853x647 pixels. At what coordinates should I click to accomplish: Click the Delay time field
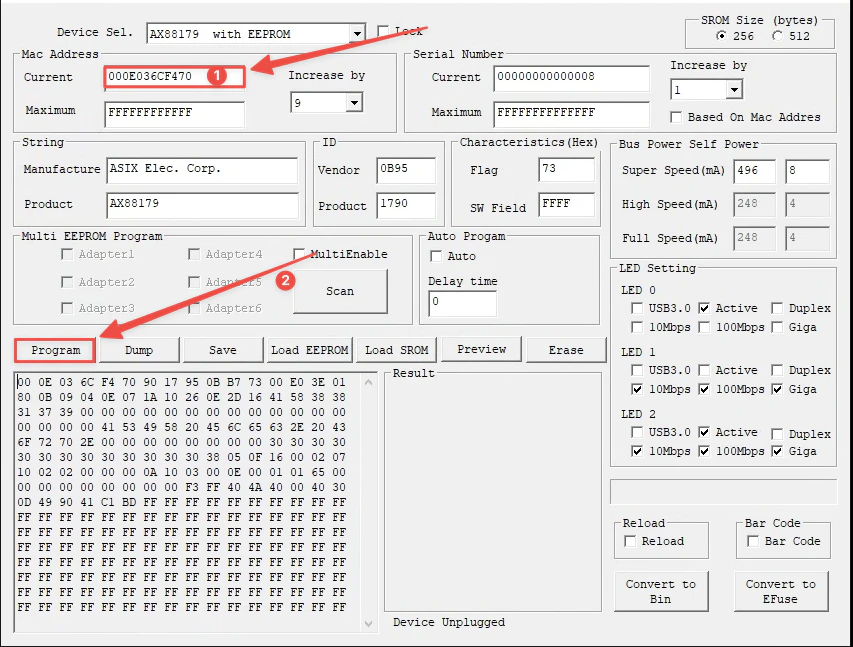point(462,303)
